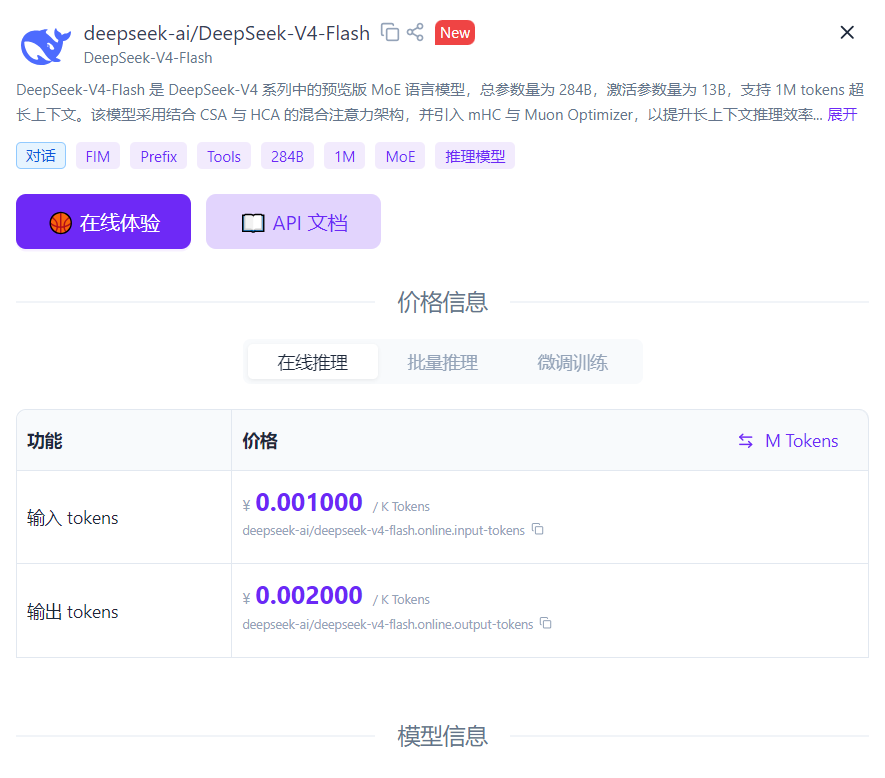
Task: Switch to the 微调训练 tab
Action: coord(572,362)
